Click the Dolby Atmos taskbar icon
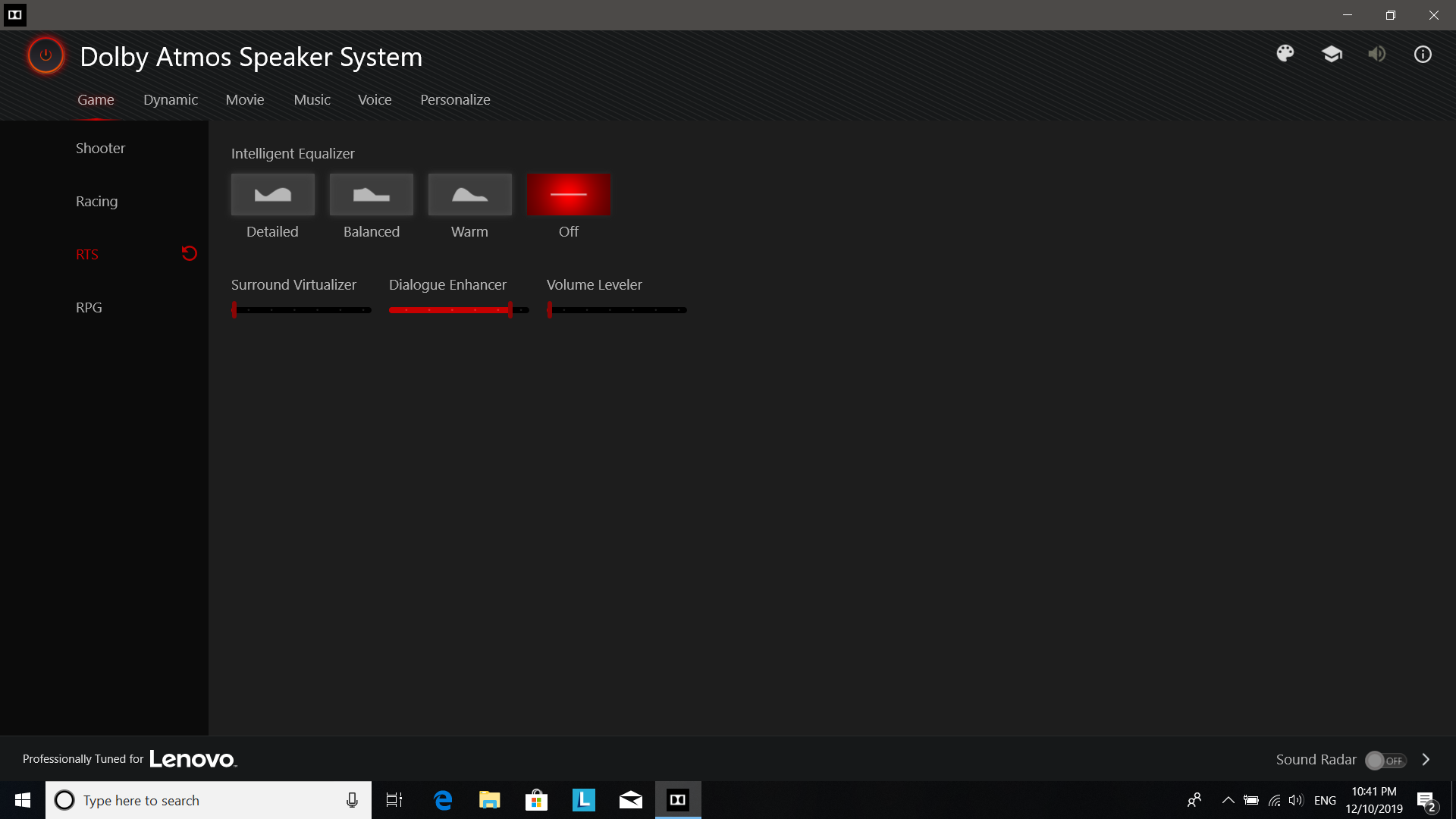 pyautogui.click(x=678, y=800)
